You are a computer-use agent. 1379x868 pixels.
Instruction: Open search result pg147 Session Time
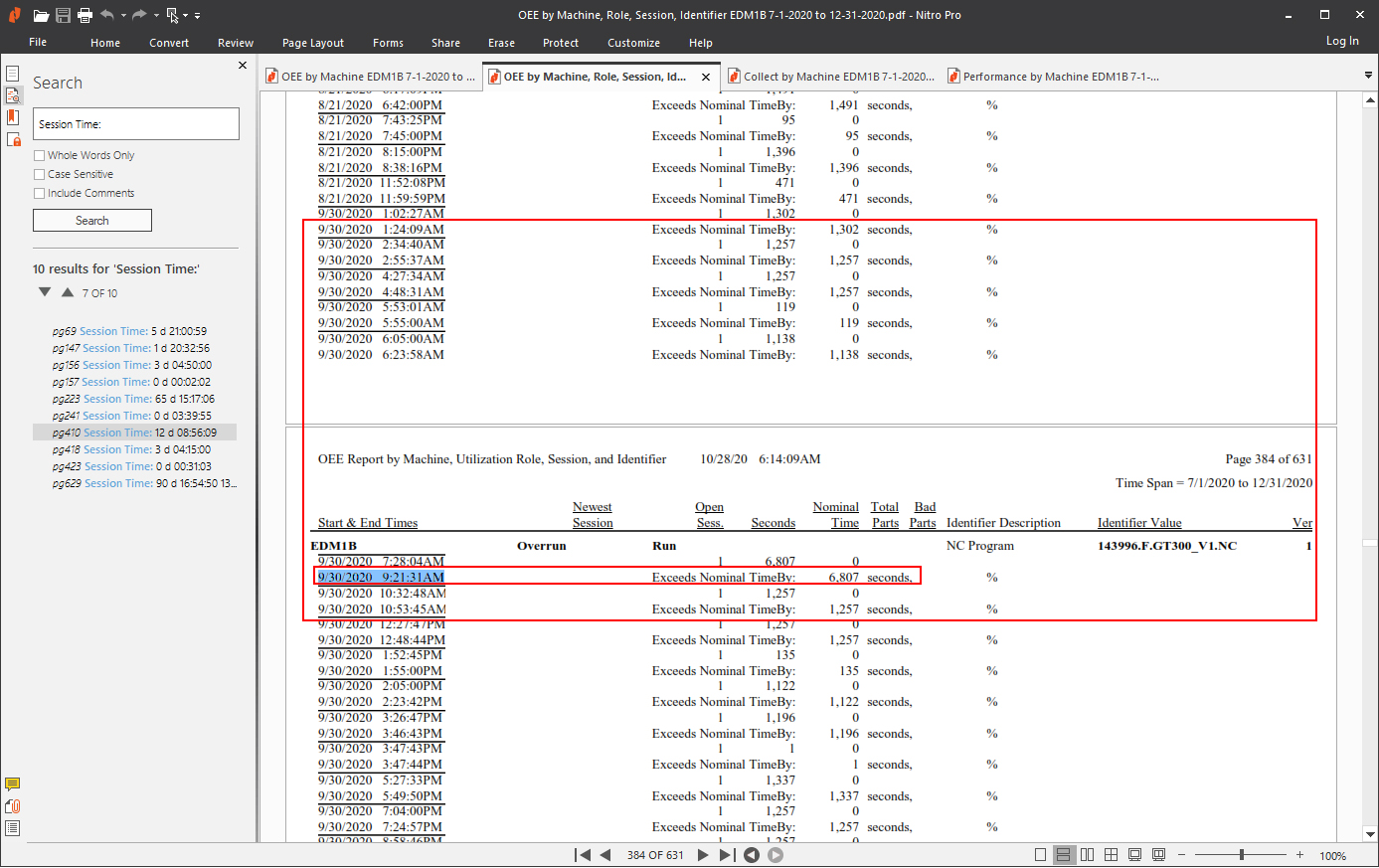(x=131, y=348)
